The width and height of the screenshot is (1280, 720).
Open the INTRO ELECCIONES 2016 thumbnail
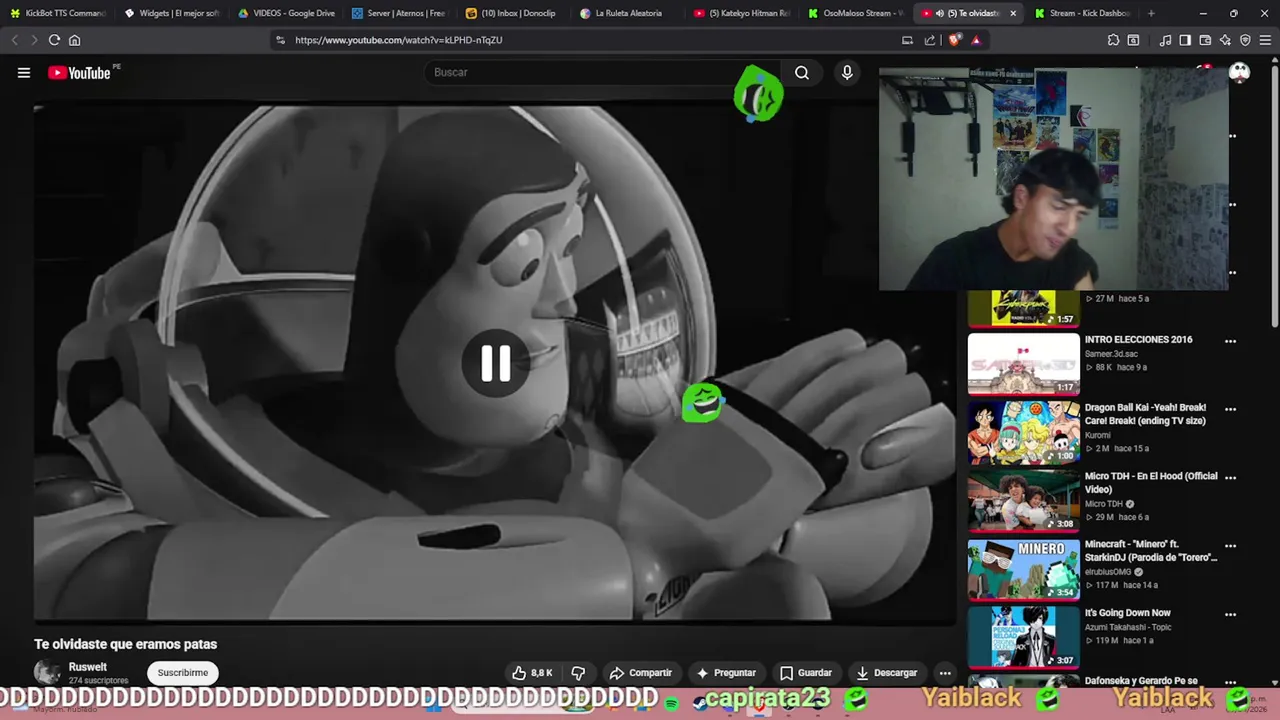point(1023,364)
